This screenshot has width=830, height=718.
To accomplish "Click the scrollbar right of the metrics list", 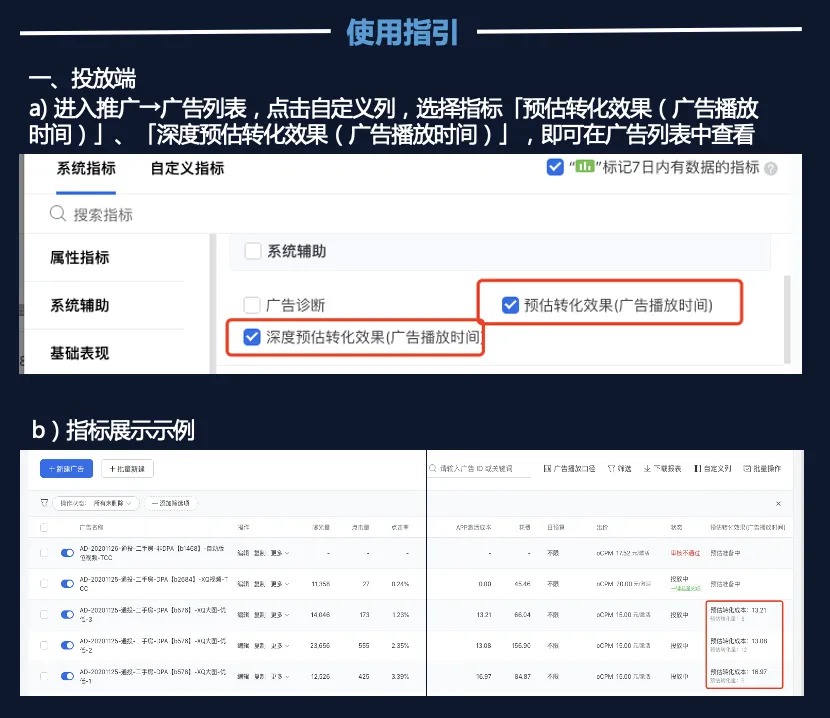I will click(787, 319).
